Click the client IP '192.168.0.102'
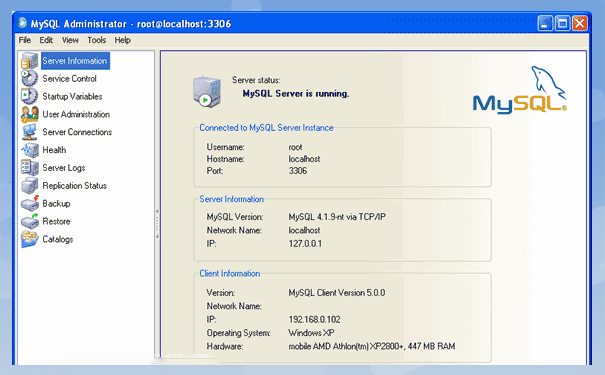605x375 pixels. 314,319
